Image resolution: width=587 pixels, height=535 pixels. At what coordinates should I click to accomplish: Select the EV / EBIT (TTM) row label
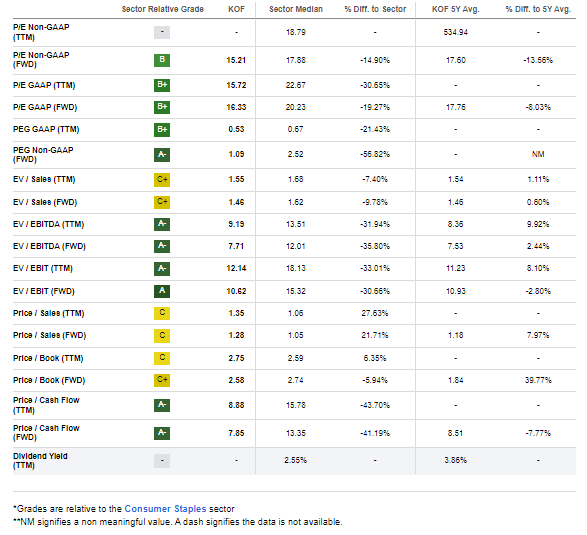point(43,268)
